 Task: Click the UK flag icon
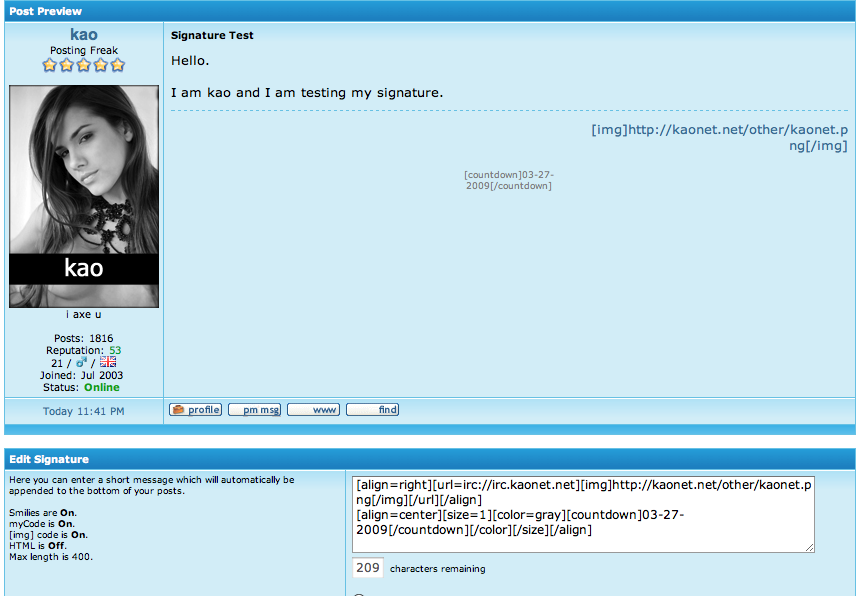click(108, 363)
